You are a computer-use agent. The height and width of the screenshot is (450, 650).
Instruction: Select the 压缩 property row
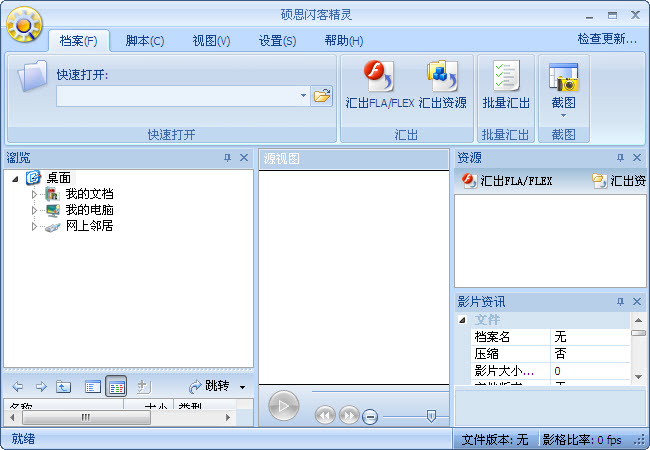click(551, 354)
